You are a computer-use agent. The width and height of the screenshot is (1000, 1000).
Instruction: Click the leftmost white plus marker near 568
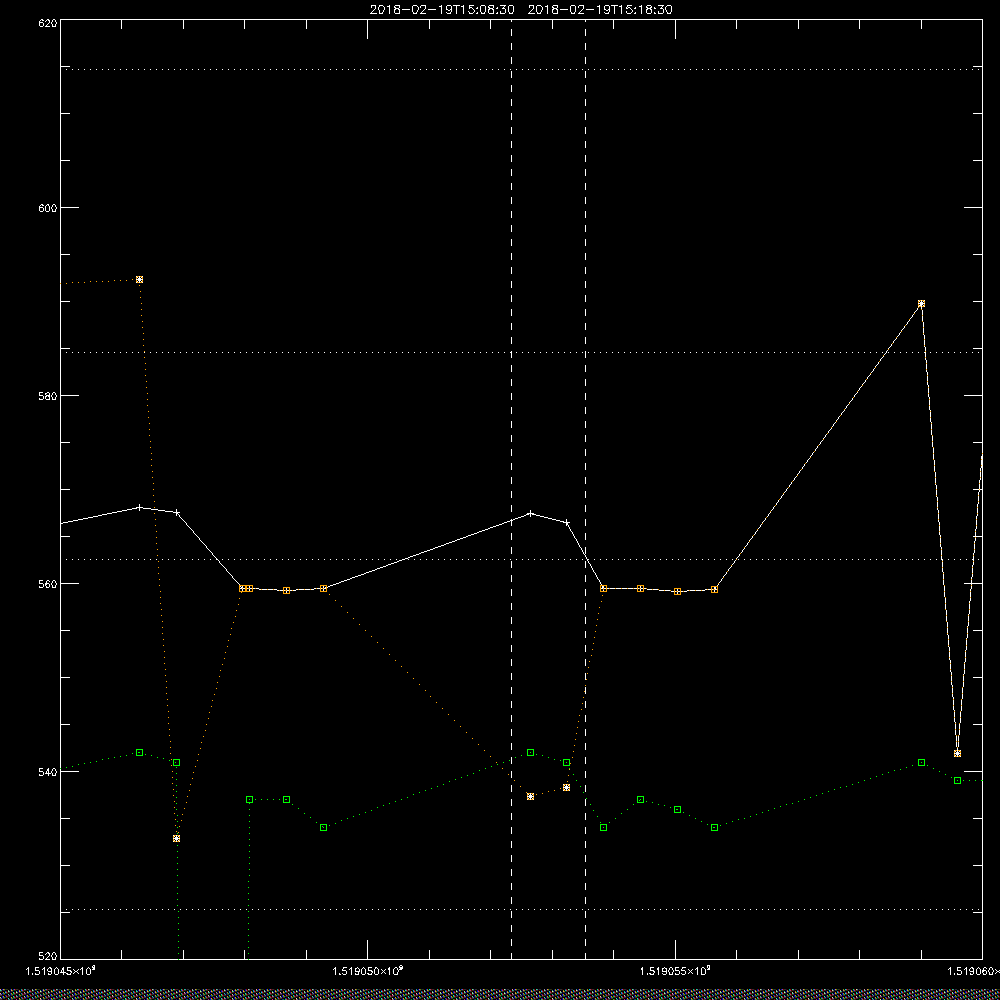point(140,508)
